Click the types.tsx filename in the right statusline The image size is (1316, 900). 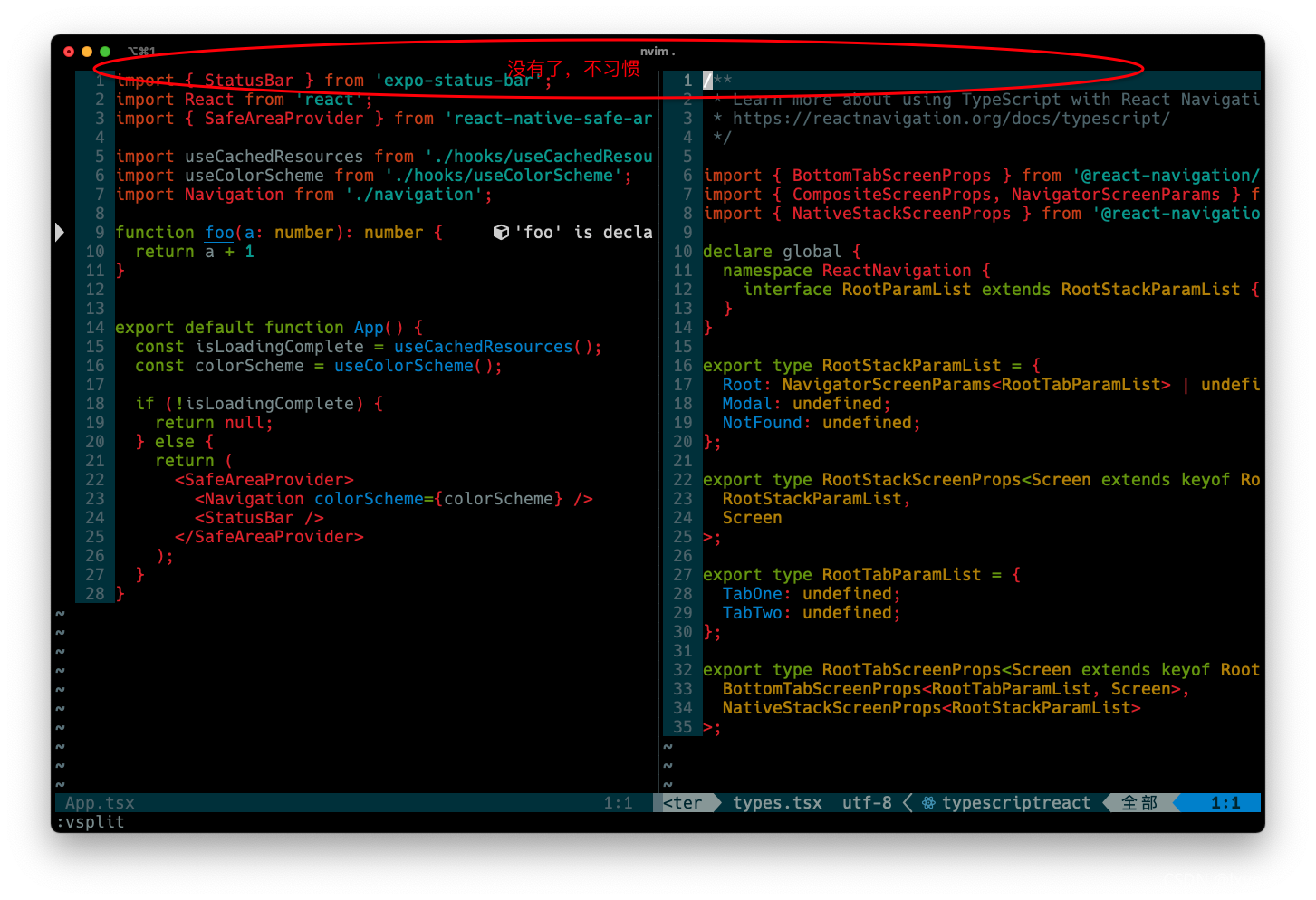coord(777,803)
